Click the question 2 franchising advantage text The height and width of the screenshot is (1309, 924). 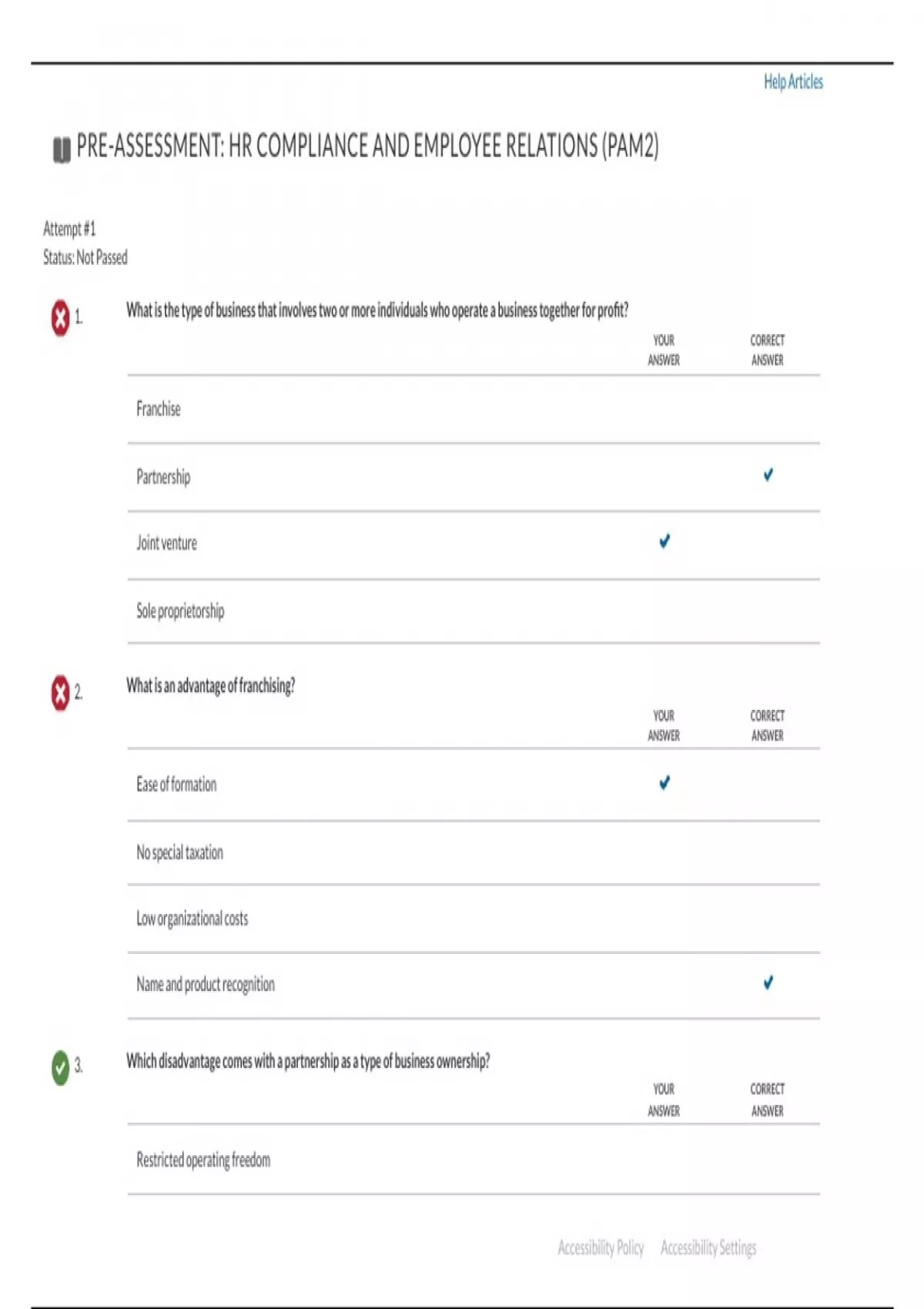[x=210, y=685]
